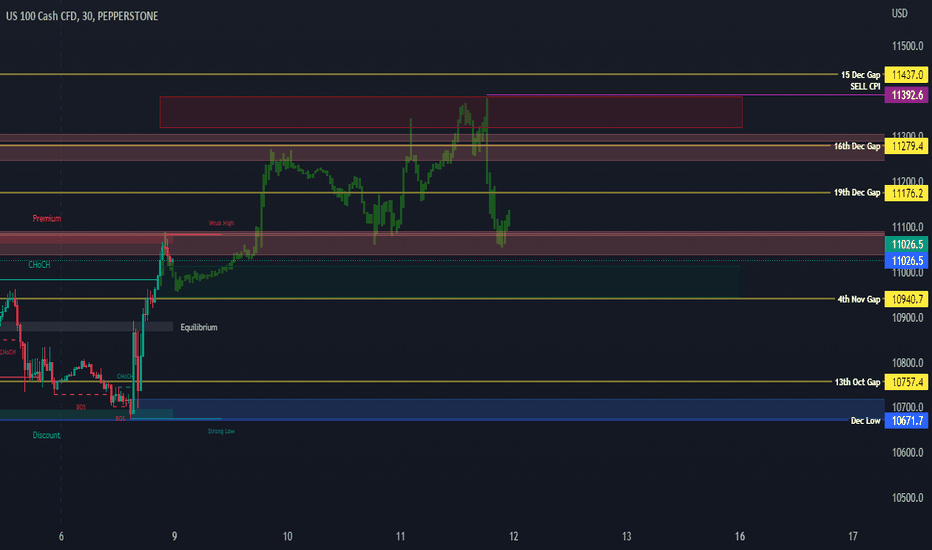Click date 6 on the time axis

pyautogui.click(x=61, y=536)
